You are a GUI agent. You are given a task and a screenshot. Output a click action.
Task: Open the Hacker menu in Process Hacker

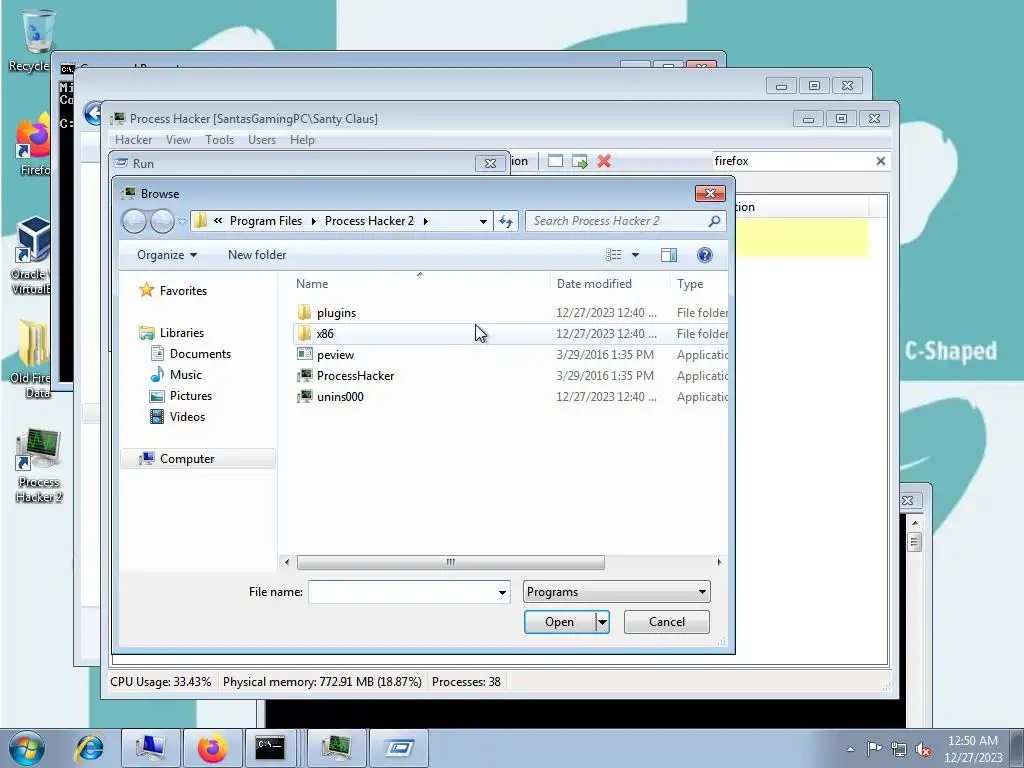[133, 140]
